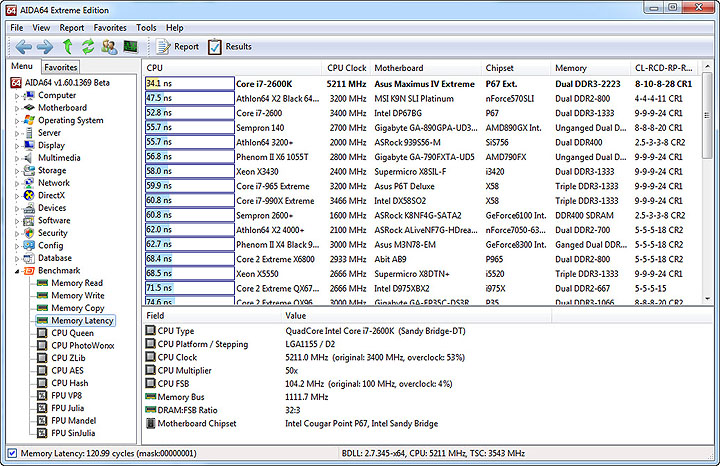Click the Forward navigation arrow
The image size is (720, 466).
click(45, 46)
